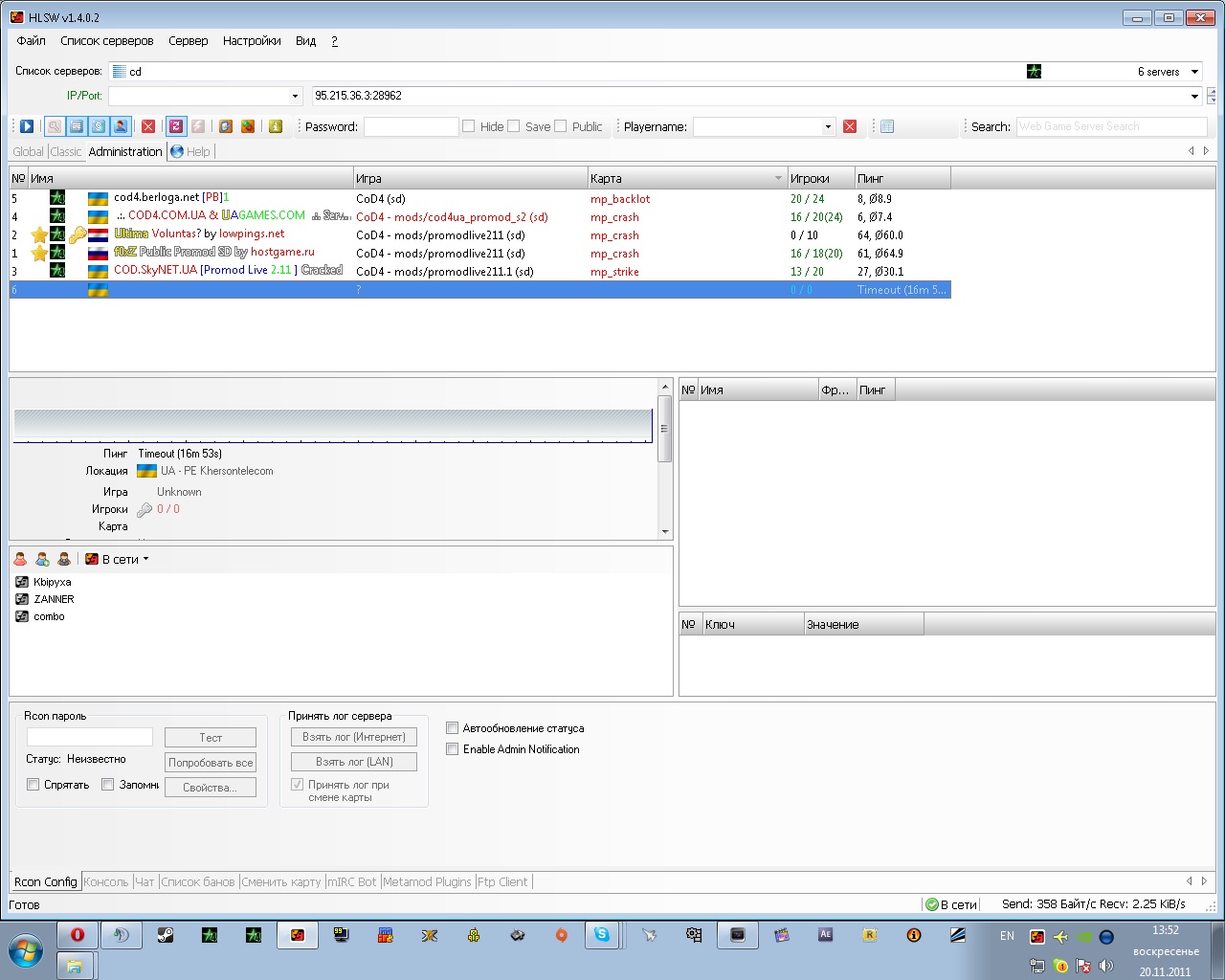Click the green-red cube toolbar icon
The width and height of the screenshot is (1225, 980).
pos(248,126)
